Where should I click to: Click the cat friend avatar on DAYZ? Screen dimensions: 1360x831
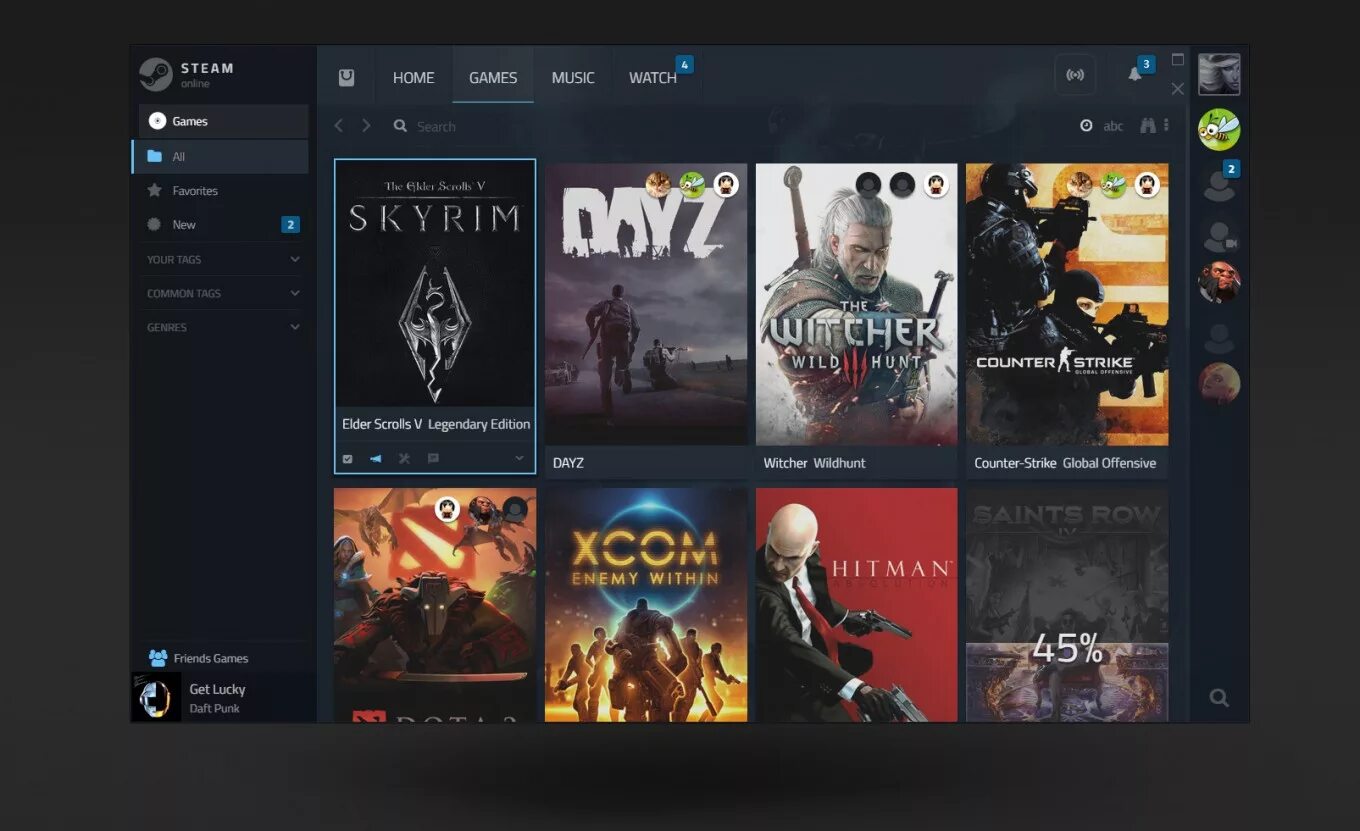pos(658,184)
